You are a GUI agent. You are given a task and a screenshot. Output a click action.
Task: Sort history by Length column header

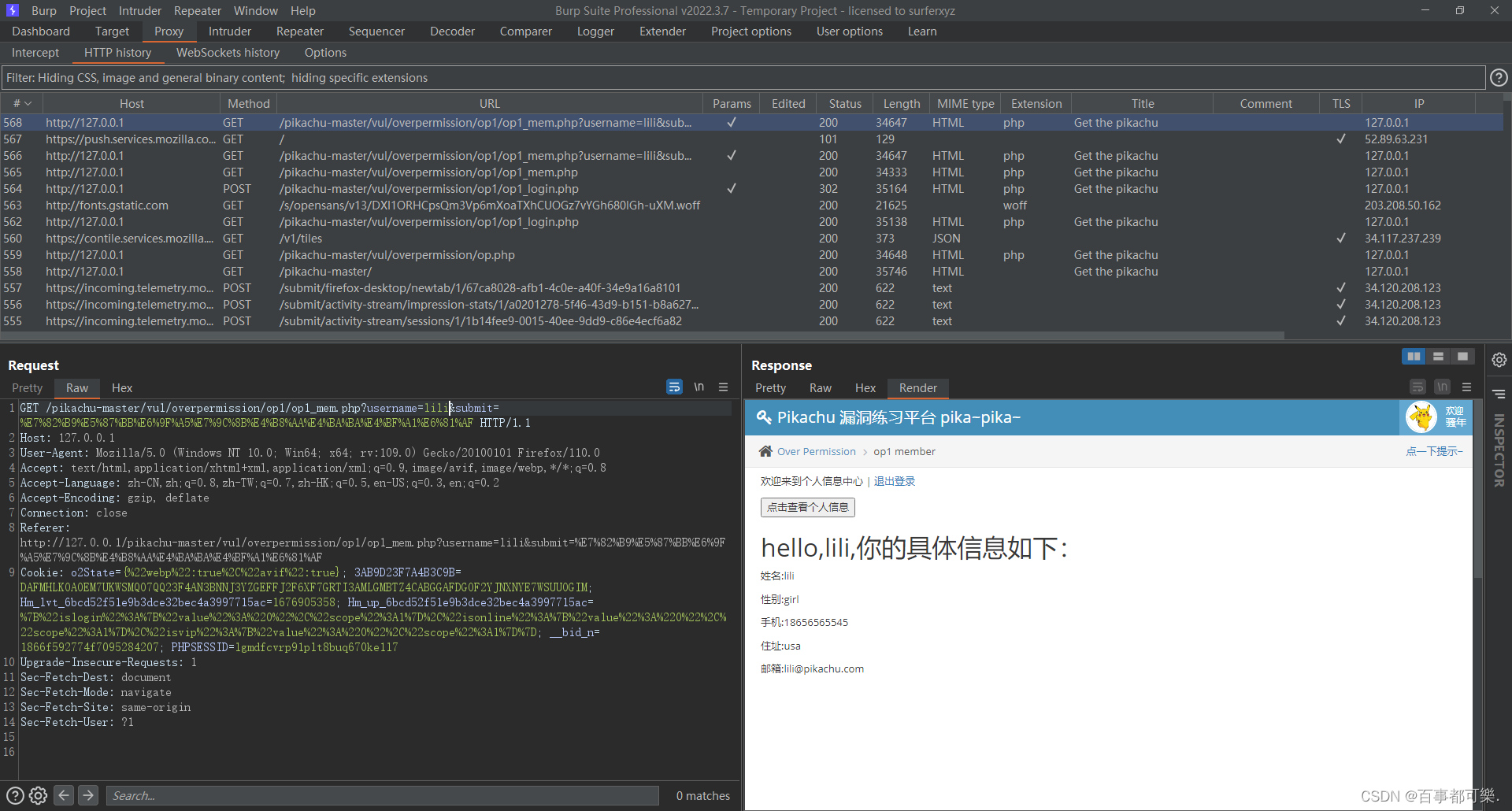coord(901,104)
